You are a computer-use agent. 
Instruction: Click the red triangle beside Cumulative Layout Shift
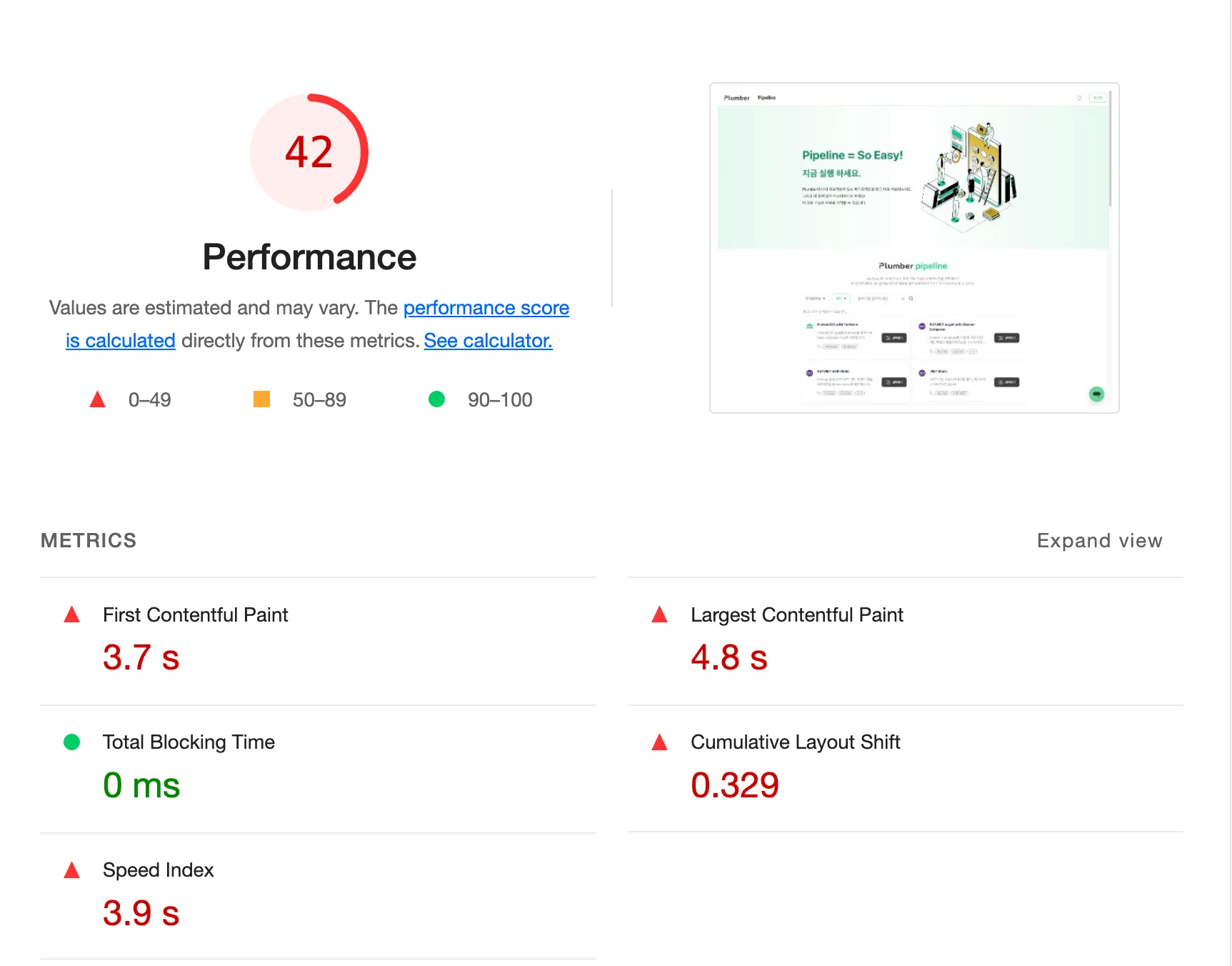click(x=659, y=742)
